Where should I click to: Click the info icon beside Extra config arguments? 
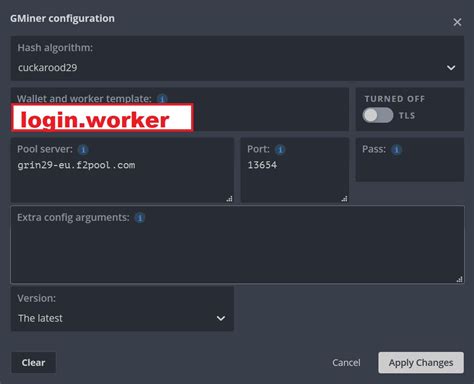pyautogui.click(x=140, y=218)
